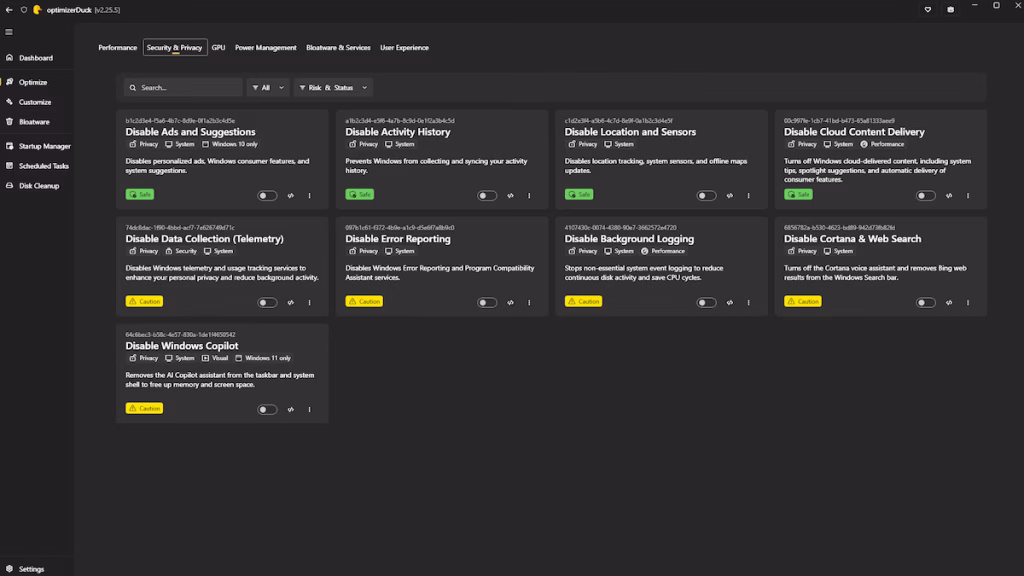The height and width of the screenshot is (576, 1024).
Task: Enable Disable Location and Sensors switch
Action: 706,195
